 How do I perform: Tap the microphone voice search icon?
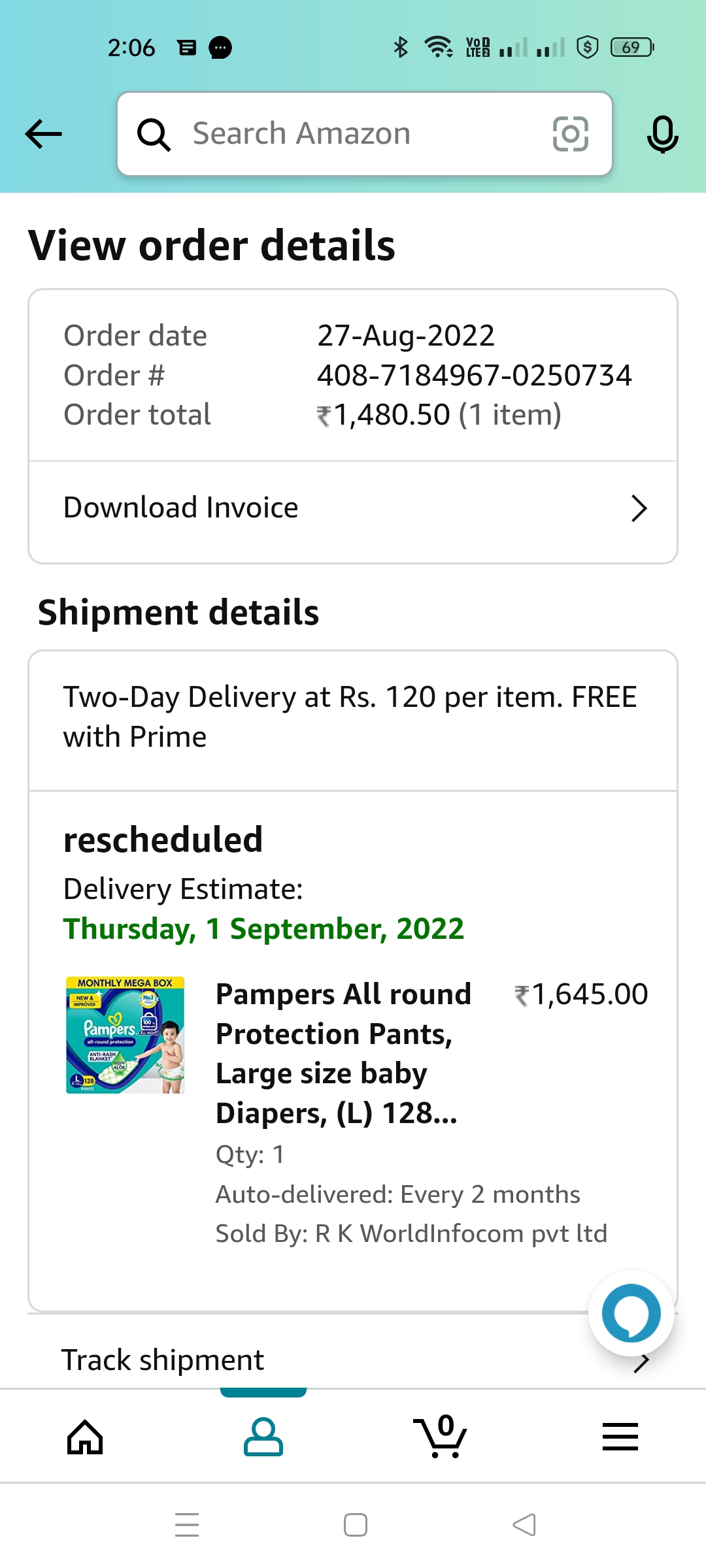click(662, 134)
